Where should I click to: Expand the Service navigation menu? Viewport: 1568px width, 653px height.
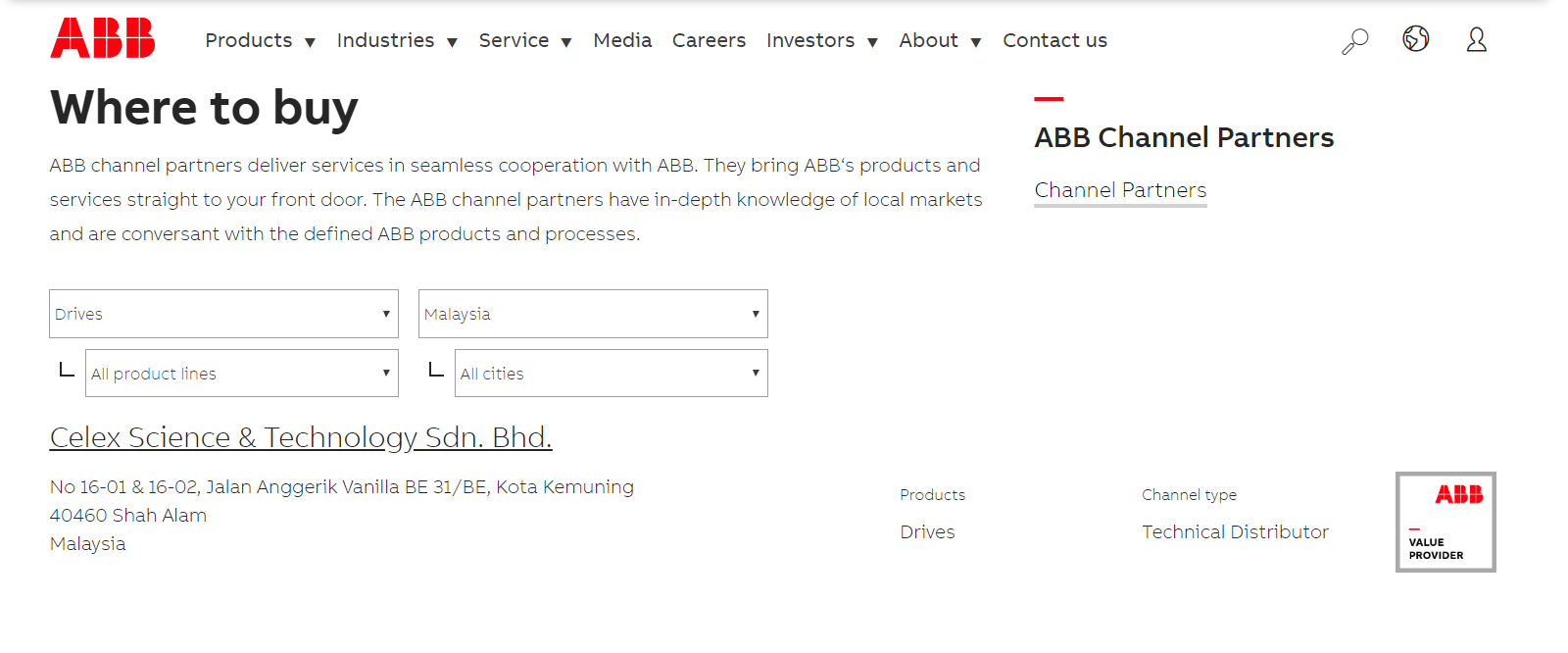coord(525,40)
